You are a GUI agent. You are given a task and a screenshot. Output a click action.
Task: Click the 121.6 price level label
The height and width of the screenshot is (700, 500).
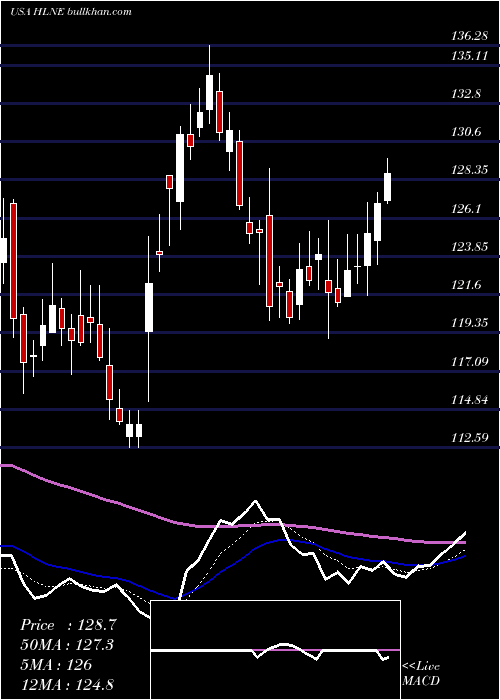click(466, 285)
